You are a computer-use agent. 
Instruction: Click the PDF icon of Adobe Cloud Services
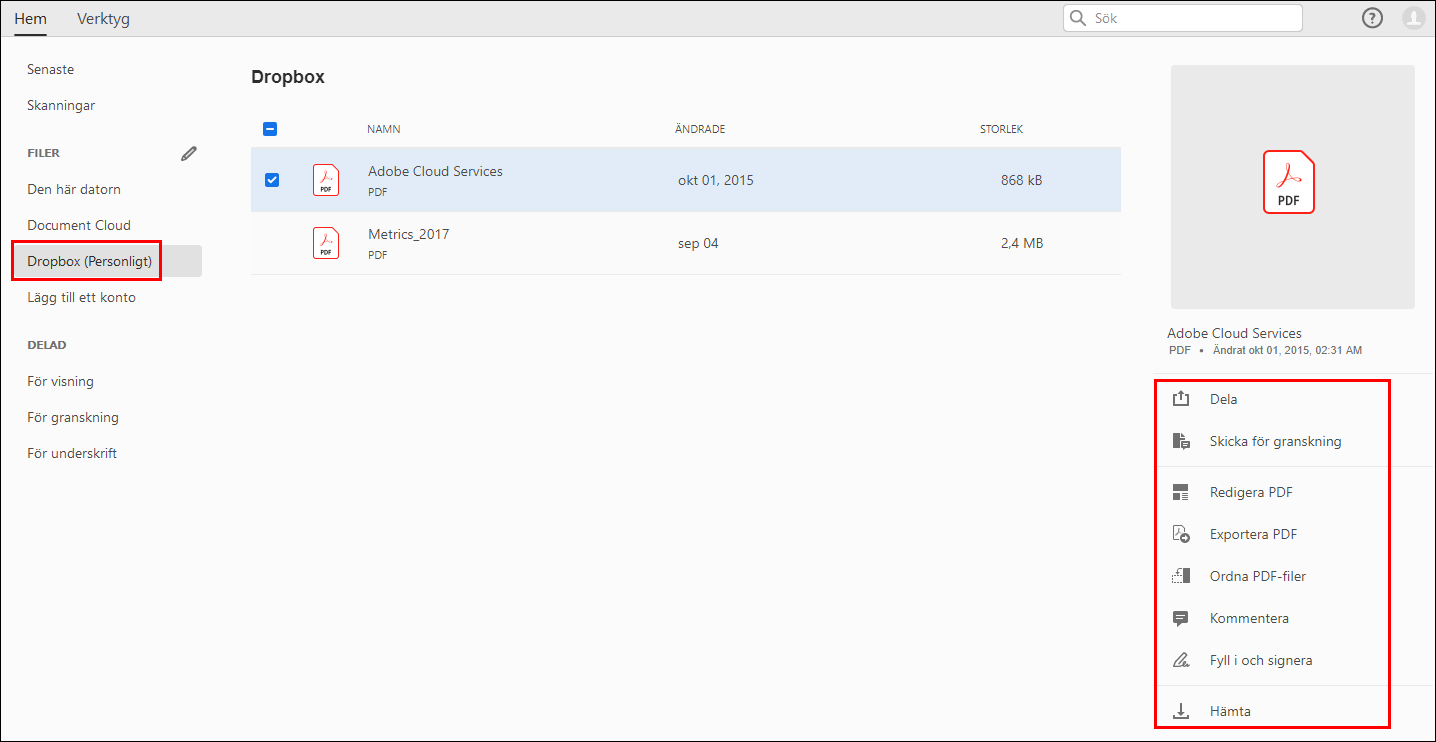[x=326, y=180]
